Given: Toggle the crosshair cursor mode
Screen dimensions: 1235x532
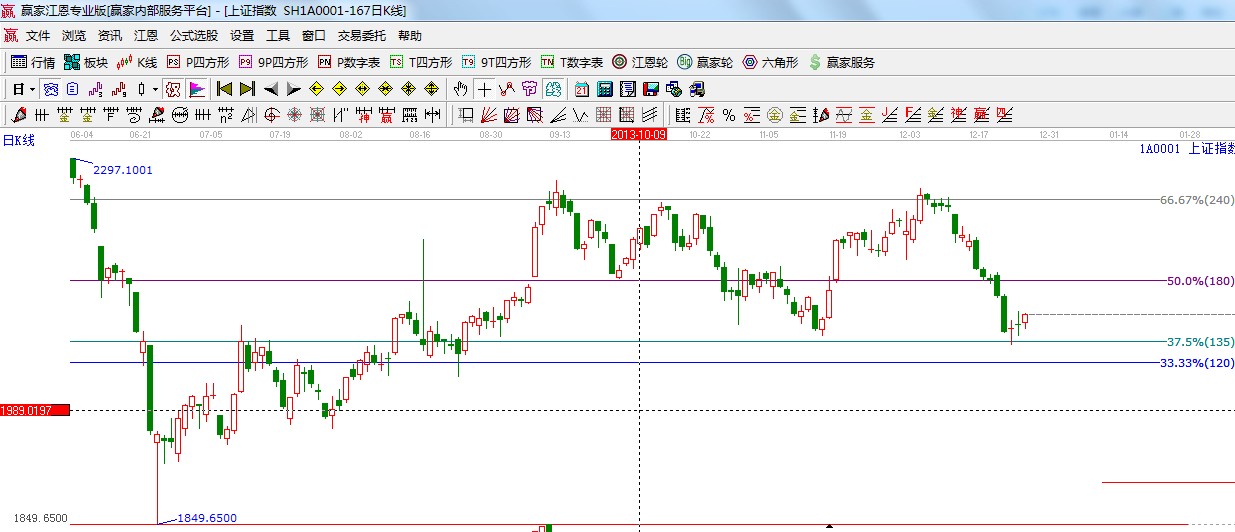Looking at the screenshot, I should pos(484,88).
